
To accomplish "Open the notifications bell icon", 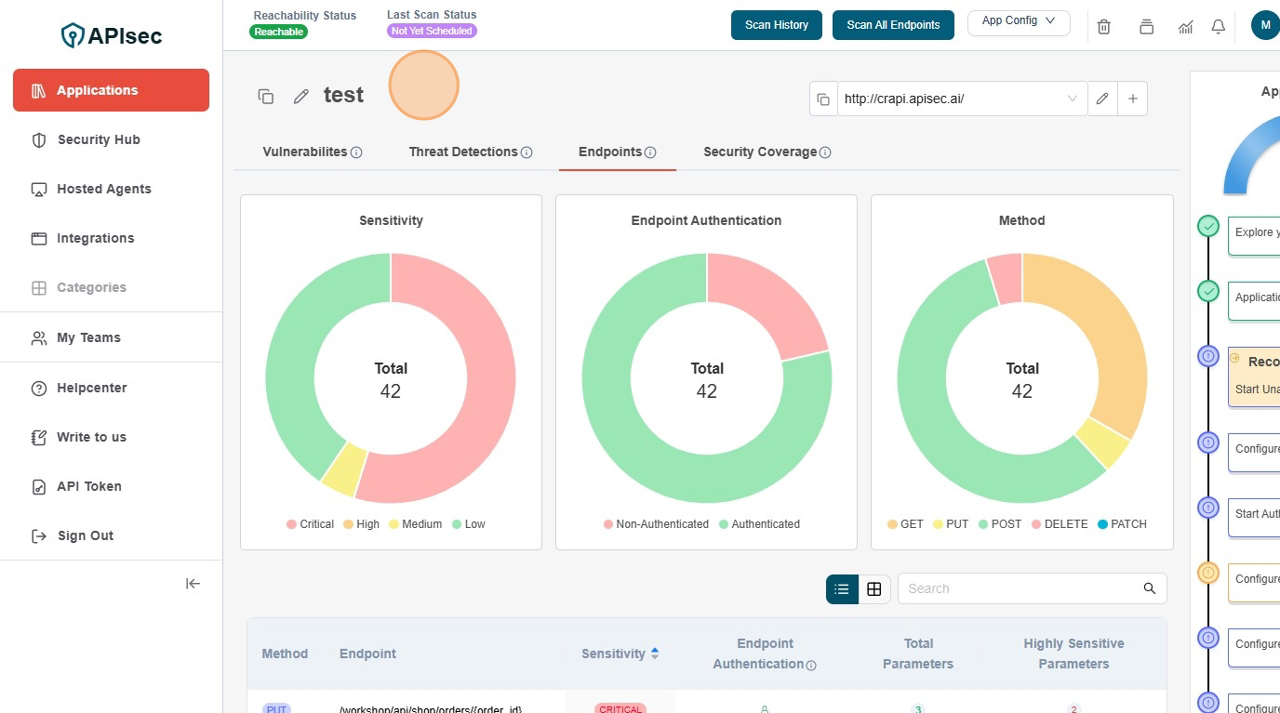I will pyautogui.click(x=1218, y=27).
